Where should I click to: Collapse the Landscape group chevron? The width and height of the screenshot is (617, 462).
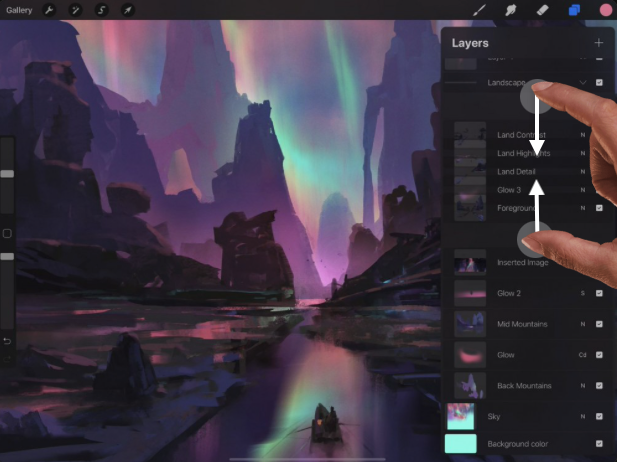[x=583, y=82]
